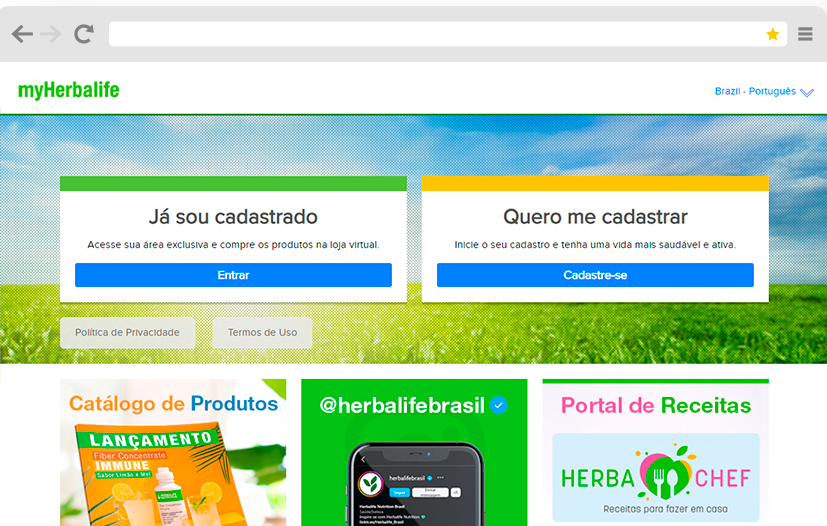
Task: Open the Portal de Receitas heading
Action: coord(655,405)
